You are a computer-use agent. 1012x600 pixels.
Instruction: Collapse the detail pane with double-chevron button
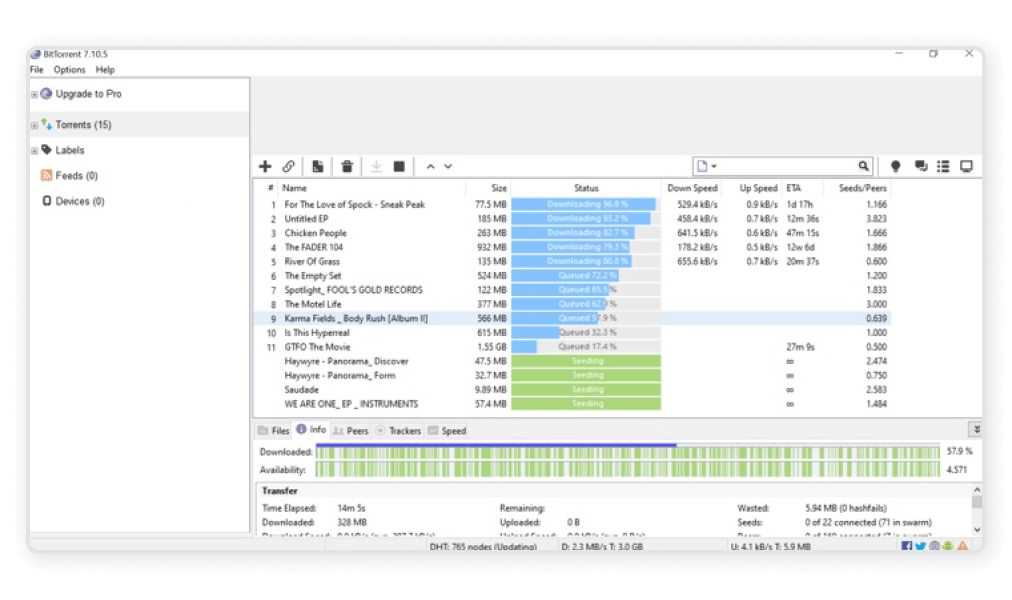(x=977, y=429)
